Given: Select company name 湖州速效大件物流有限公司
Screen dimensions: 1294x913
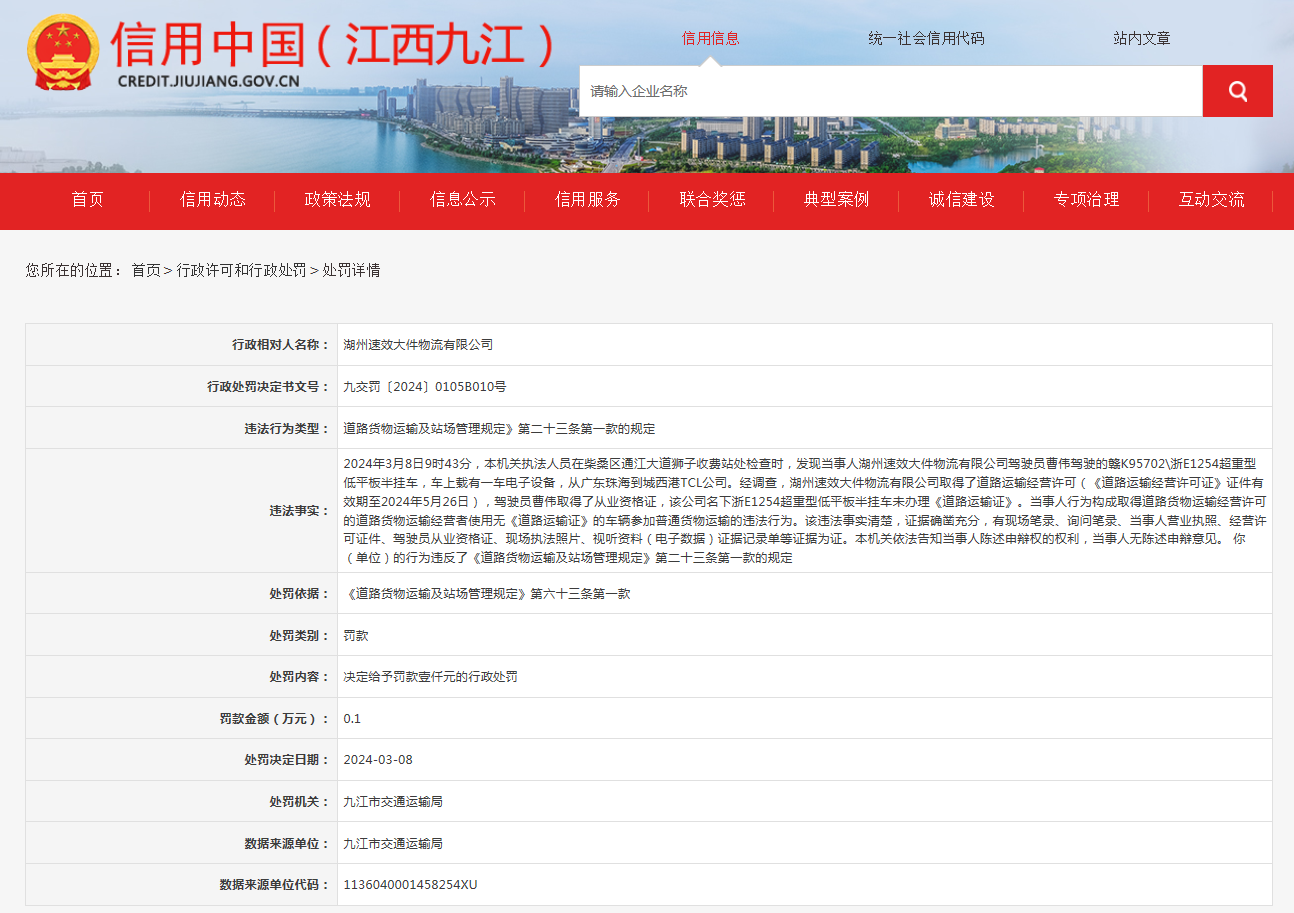Looking at the screenshot, I should click(x=418, y=344).
